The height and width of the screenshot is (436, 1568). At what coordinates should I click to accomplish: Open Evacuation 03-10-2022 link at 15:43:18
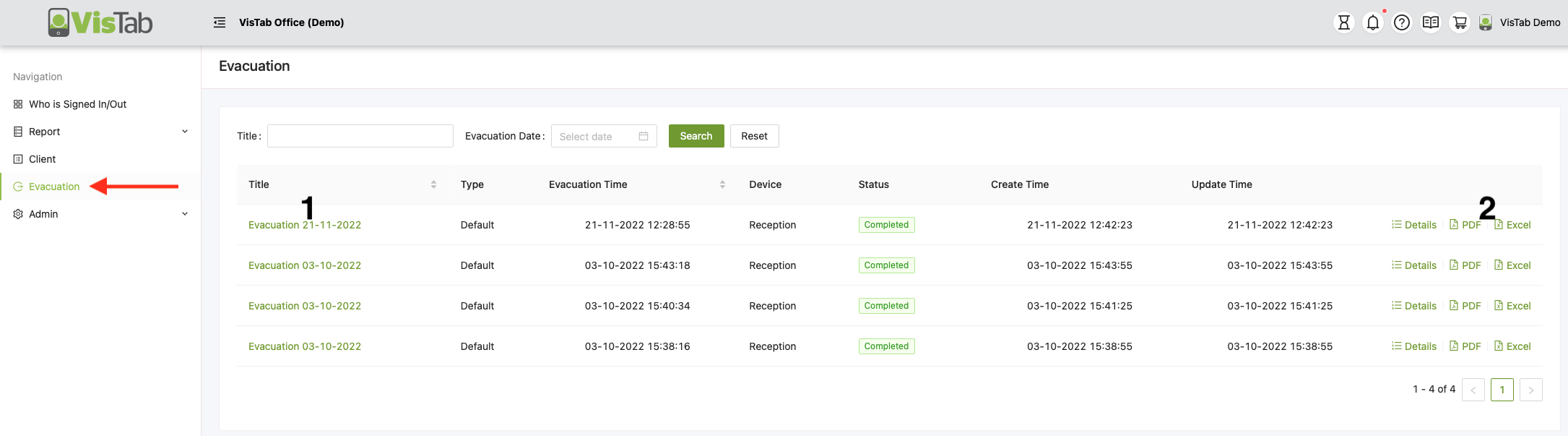305,265
